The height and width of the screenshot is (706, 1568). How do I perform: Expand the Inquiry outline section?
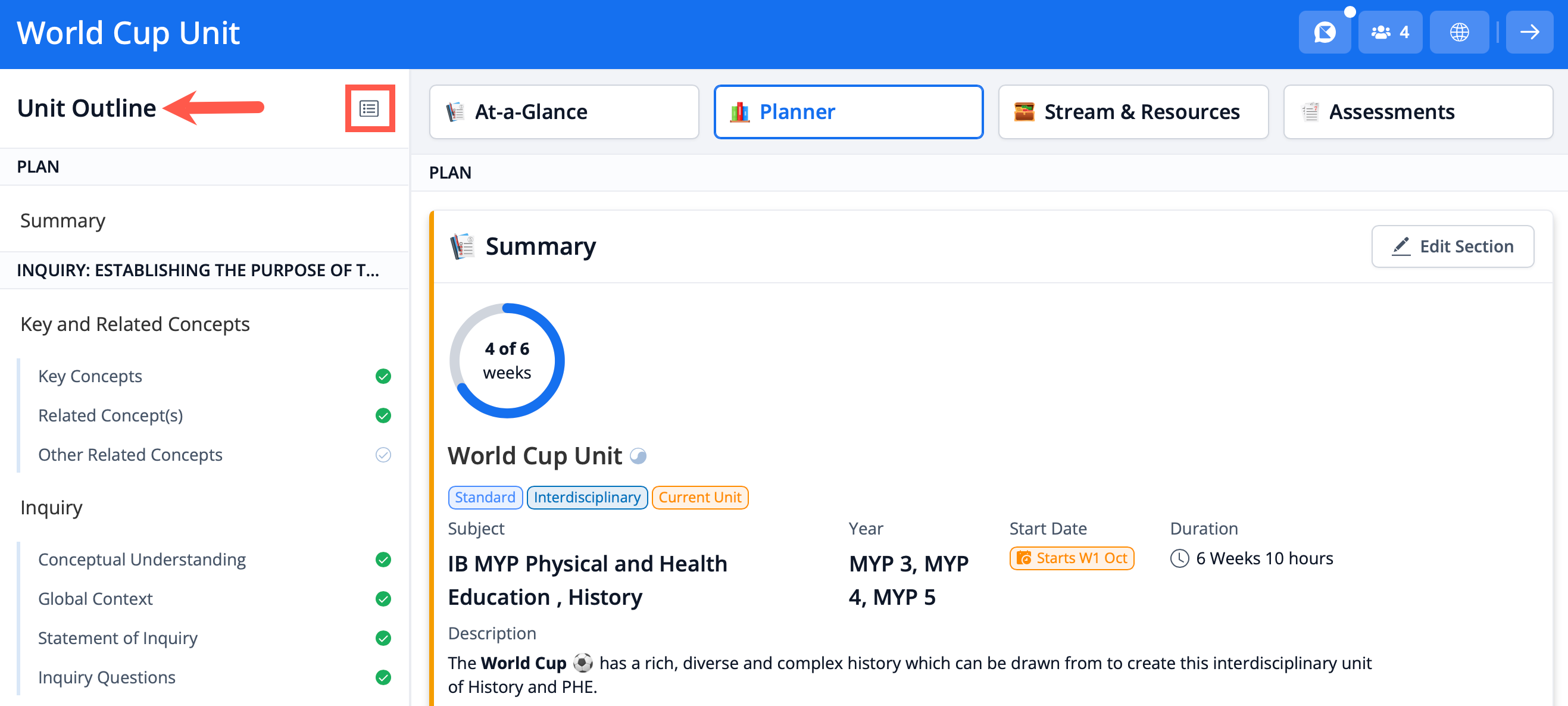(x=51, y=507)
